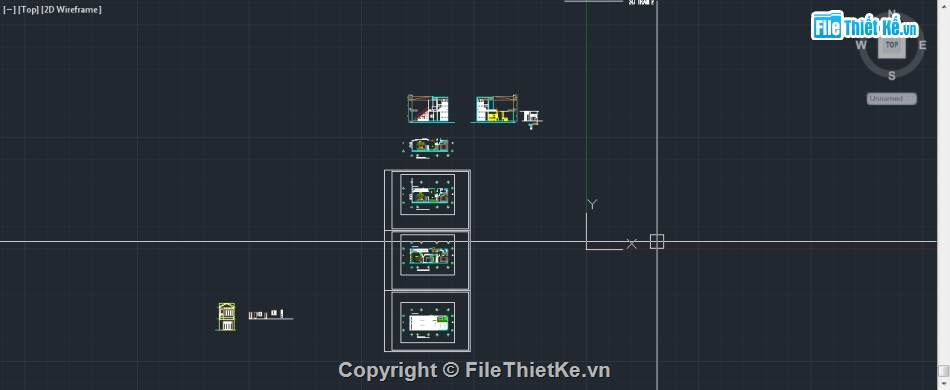Select the section drawing with yellow room fill
Viewport: 950px width, 390px height.
click(x=495, y=109)
